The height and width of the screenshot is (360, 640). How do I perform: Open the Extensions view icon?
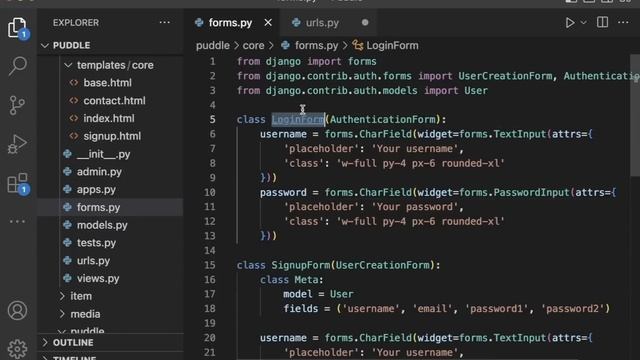tap(17, 183)
